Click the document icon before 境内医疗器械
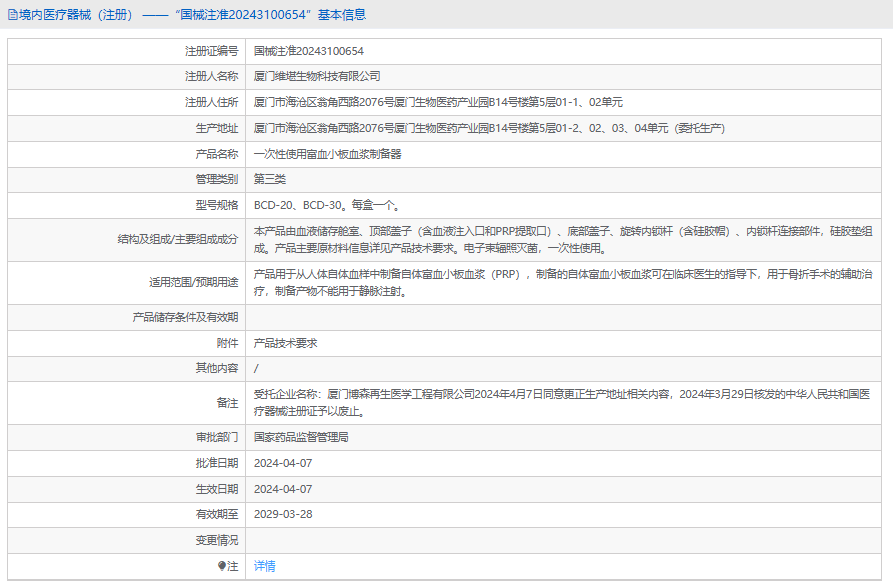This screenshot has width=893, height=585. coord(12,15)
